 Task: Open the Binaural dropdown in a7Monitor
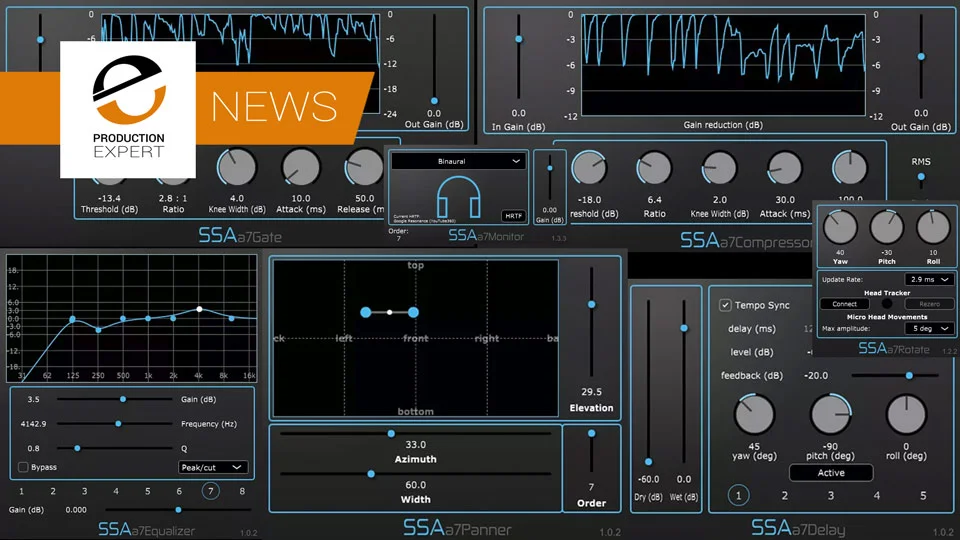pos(458,161)
